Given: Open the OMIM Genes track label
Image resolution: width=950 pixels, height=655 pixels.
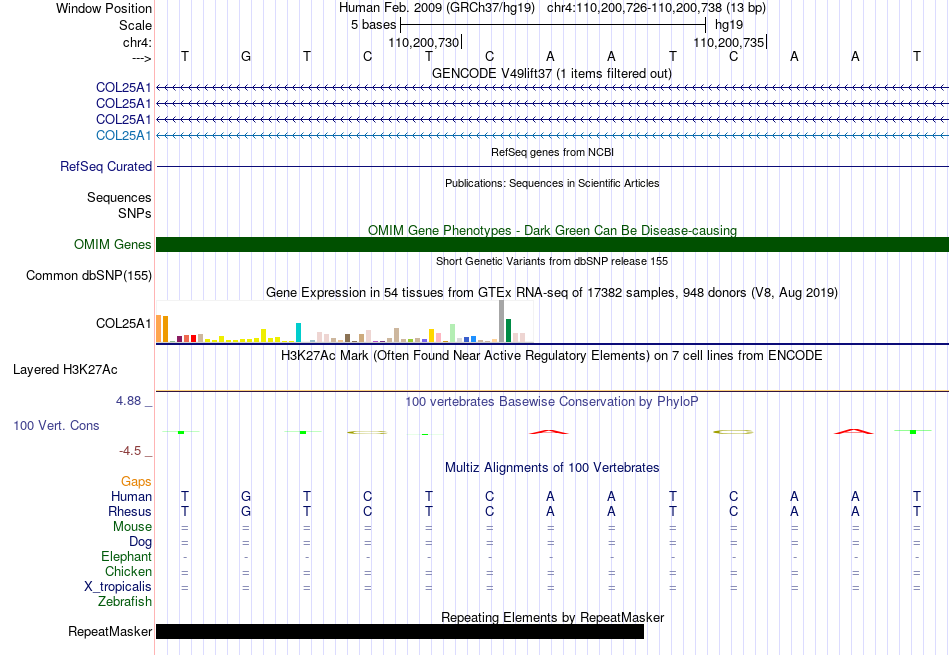Looking at the screenshot, I should (x=113, y=244).
